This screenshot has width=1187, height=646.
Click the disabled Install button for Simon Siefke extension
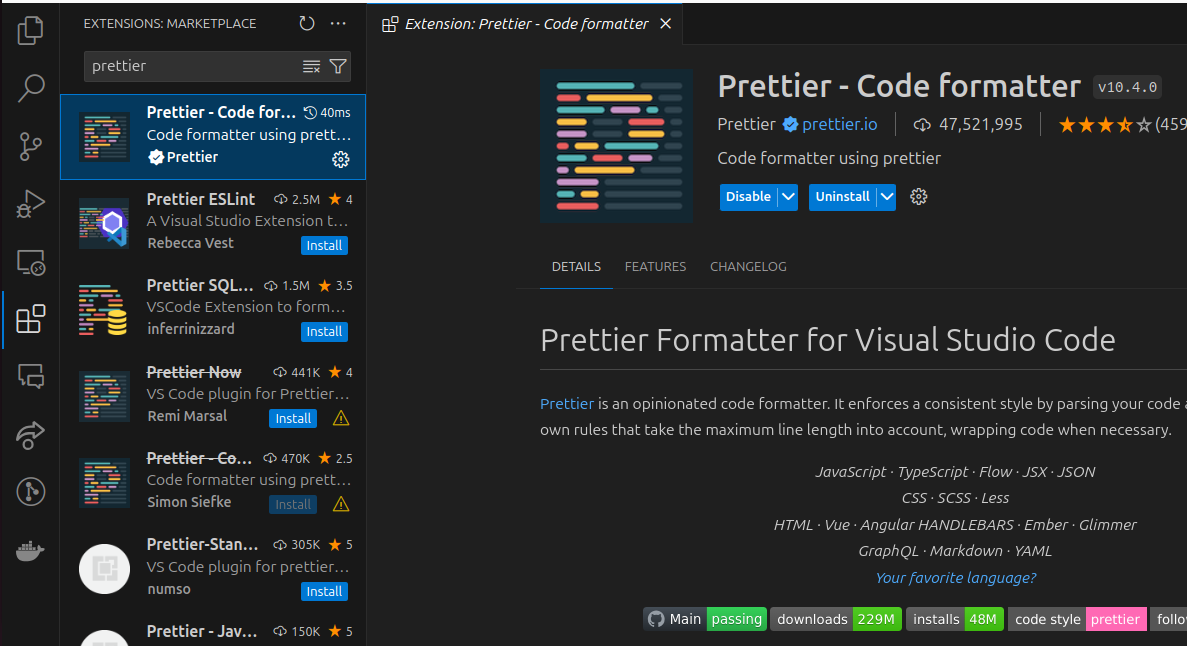point(293,504)
